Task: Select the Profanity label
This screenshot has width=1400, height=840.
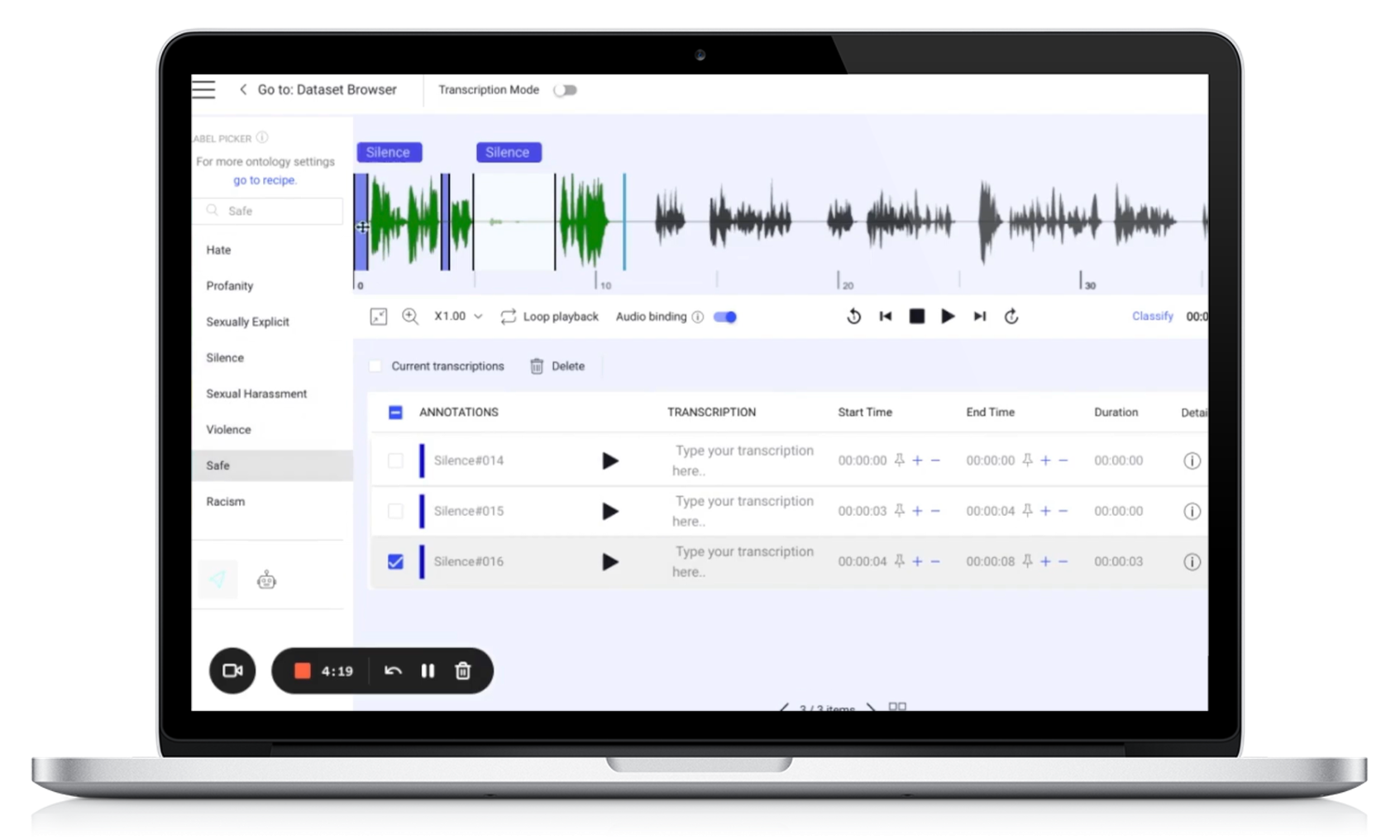Action: click(x=230, y=286)
